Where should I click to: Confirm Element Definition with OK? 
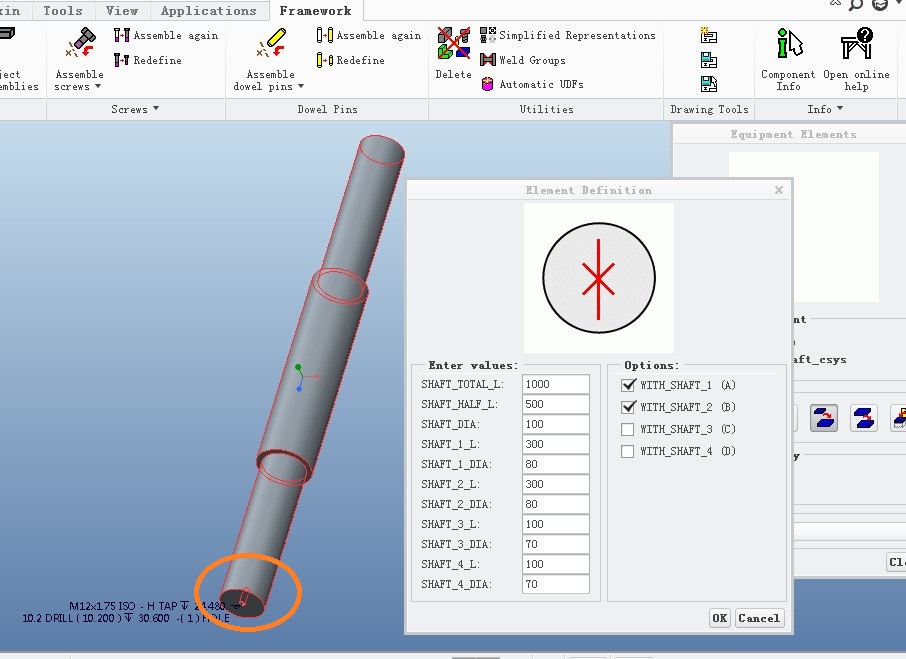pos(720,618)
